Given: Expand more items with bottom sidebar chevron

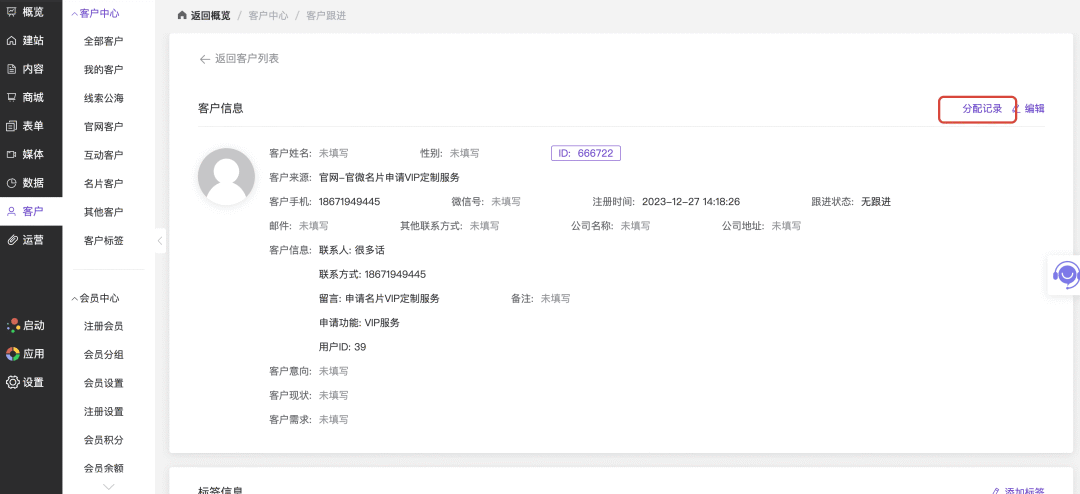Looking at the screenshot, I should pyautogui.click(x=109, y=487).
